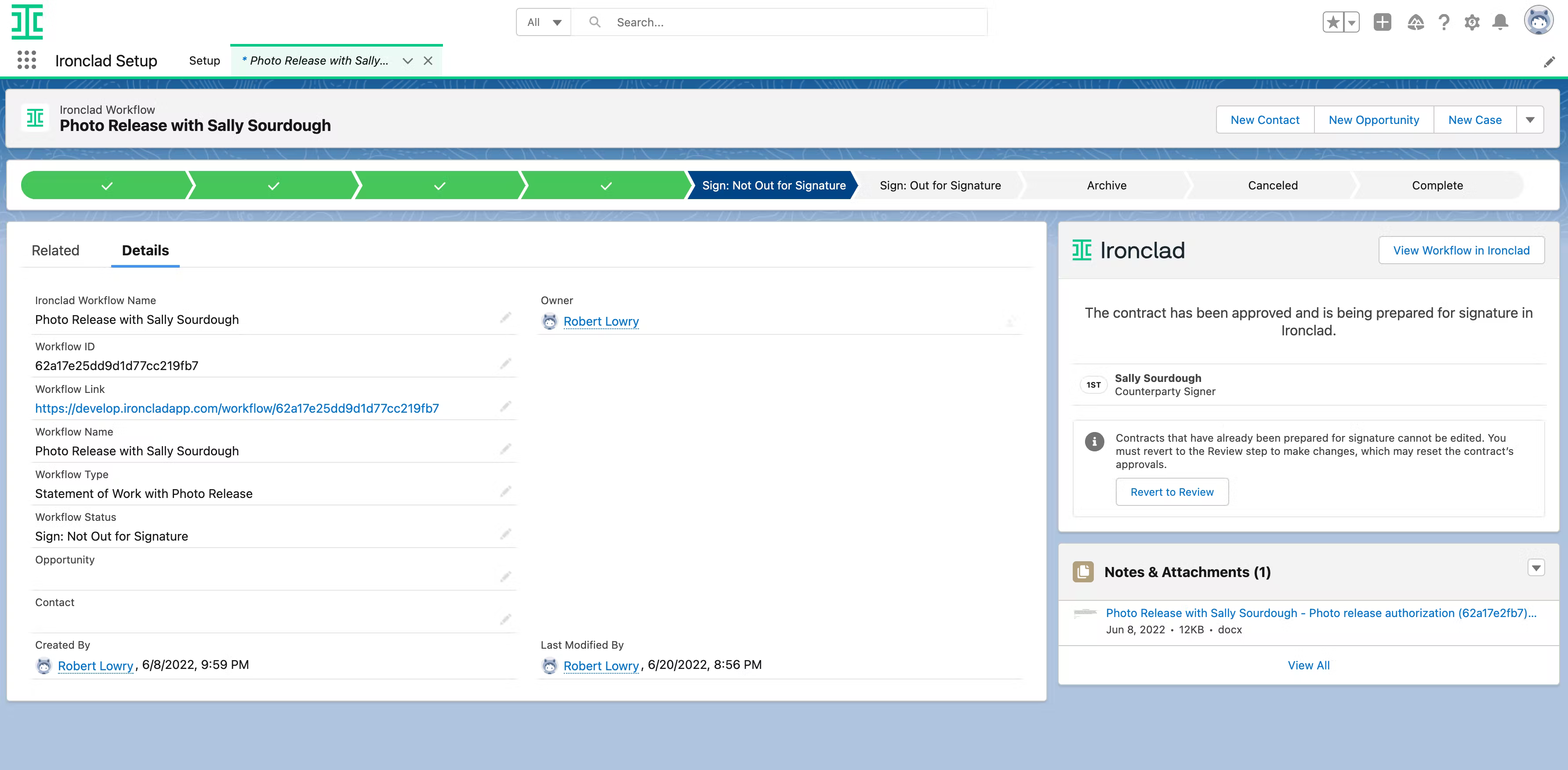The image size is (1568, 770).
Task: Click the Revert to Review button
Action: coord(1172,492)
